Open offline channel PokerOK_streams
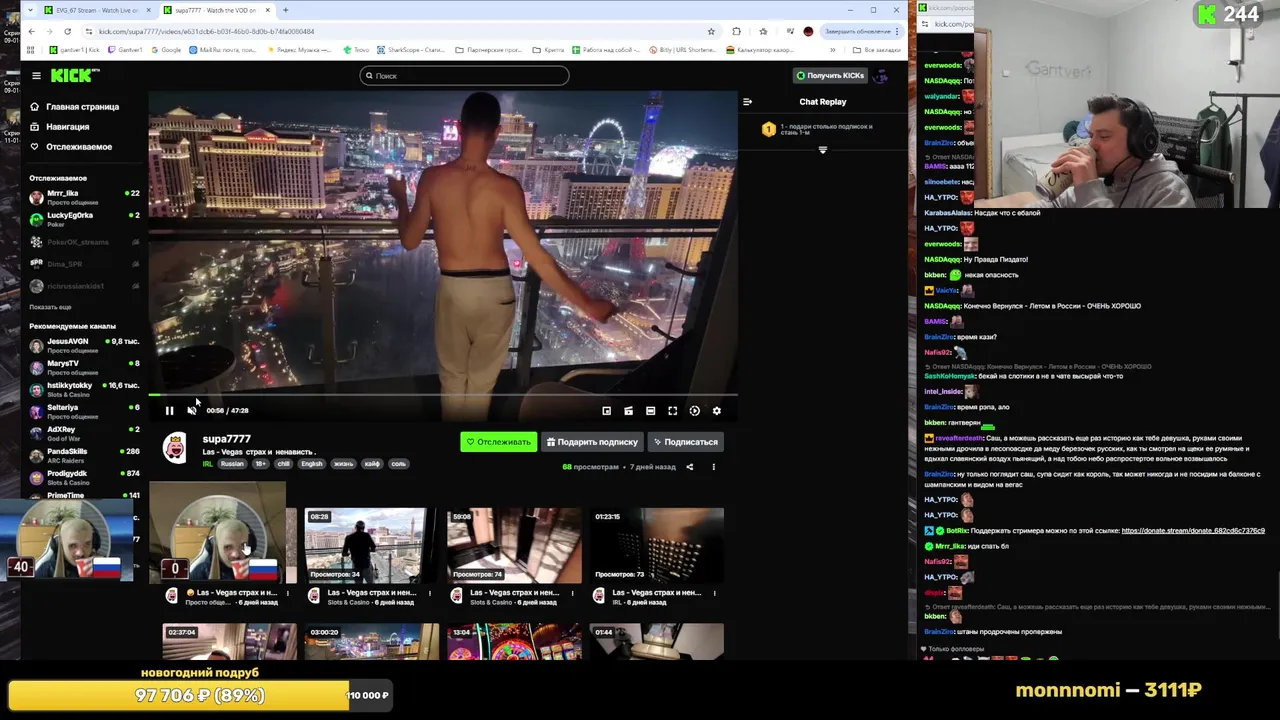The image size is (1280, 720). click(x=84, y=242)
